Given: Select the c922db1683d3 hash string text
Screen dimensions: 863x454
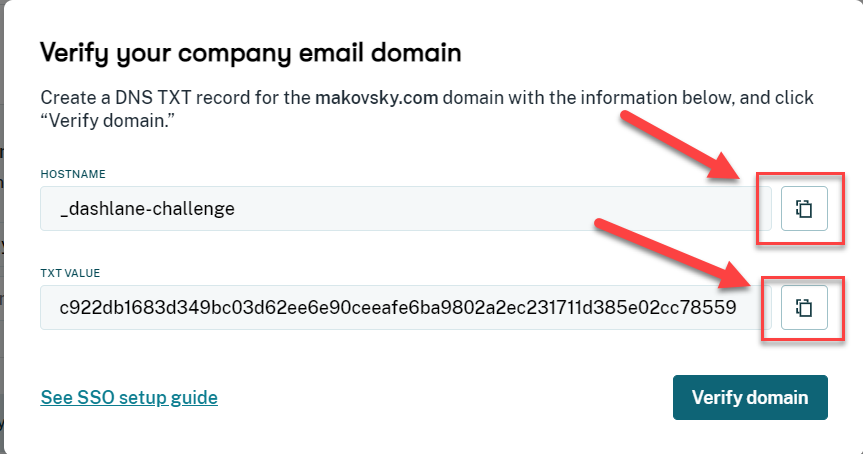Looking at the screenshot, I should [x=398, y=308].
